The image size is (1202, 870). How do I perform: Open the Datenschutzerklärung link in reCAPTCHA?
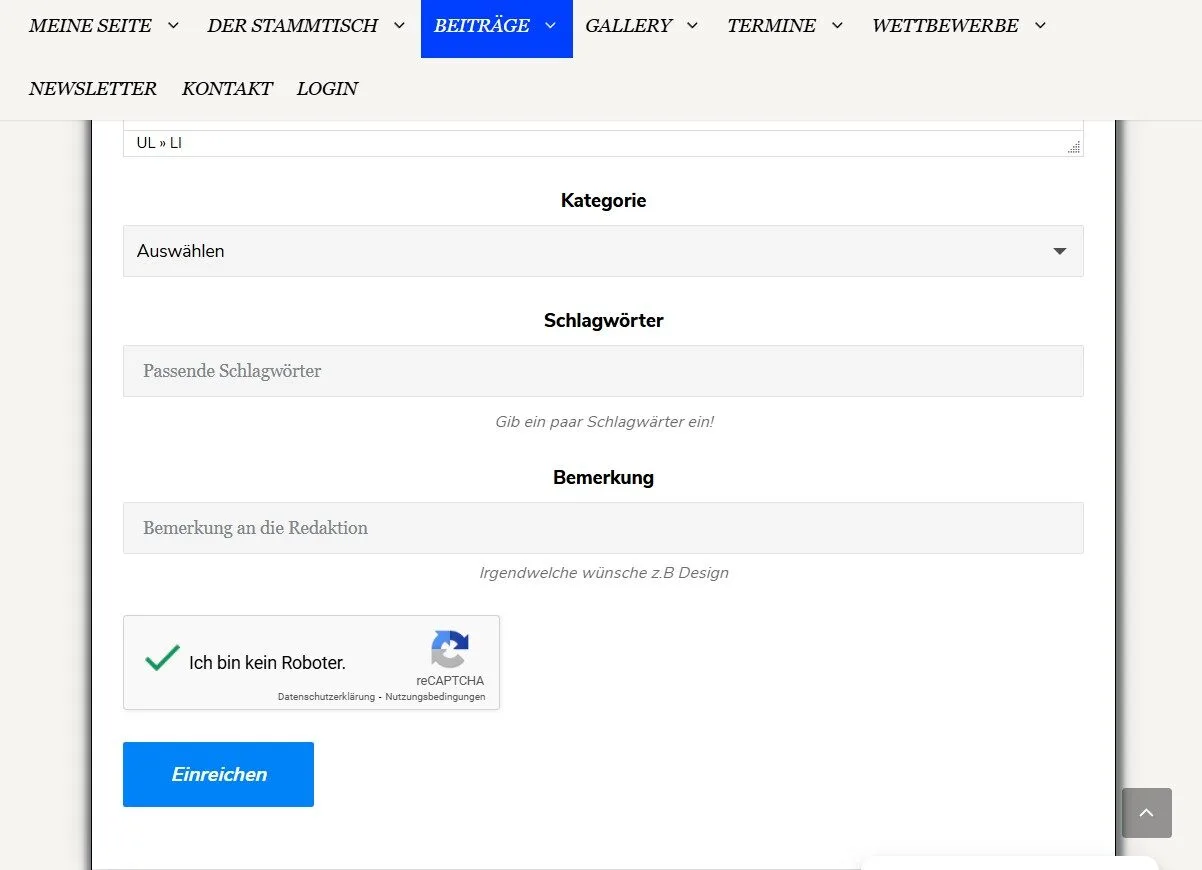pyautogui.click(x=326, y=697)
